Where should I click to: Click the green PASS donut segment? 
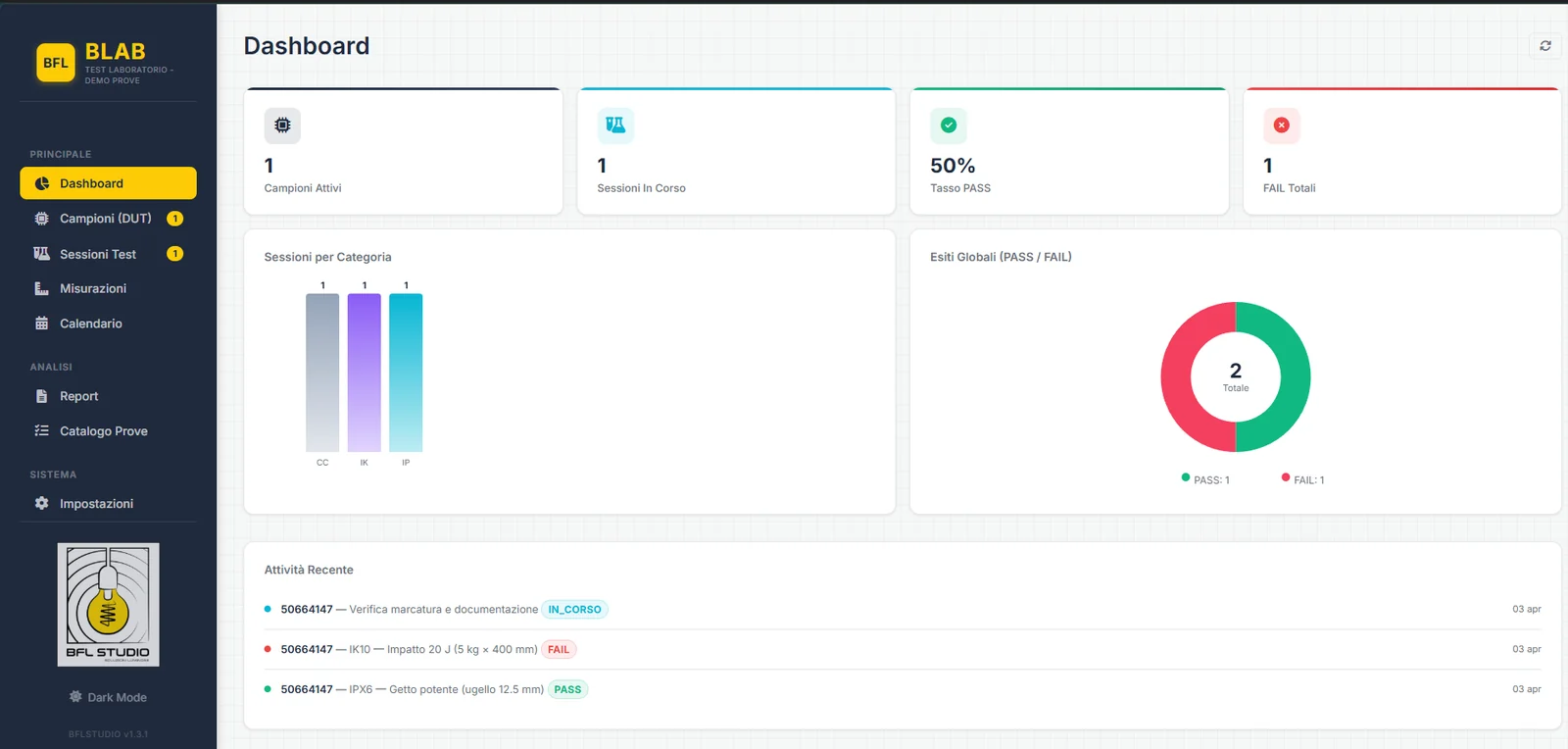(1296, 377)
